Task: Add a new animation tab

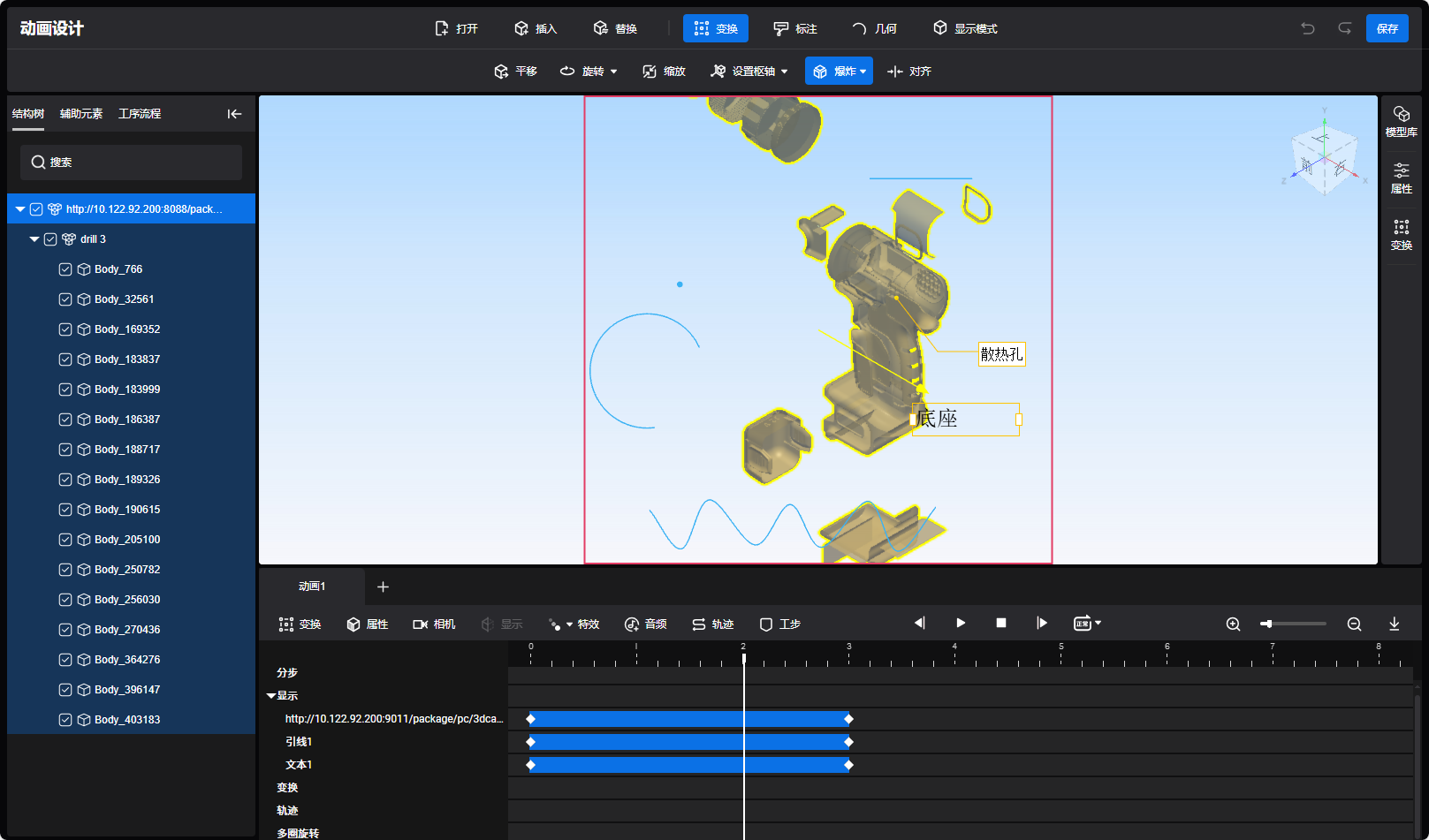Action: (x=383, y=586)
